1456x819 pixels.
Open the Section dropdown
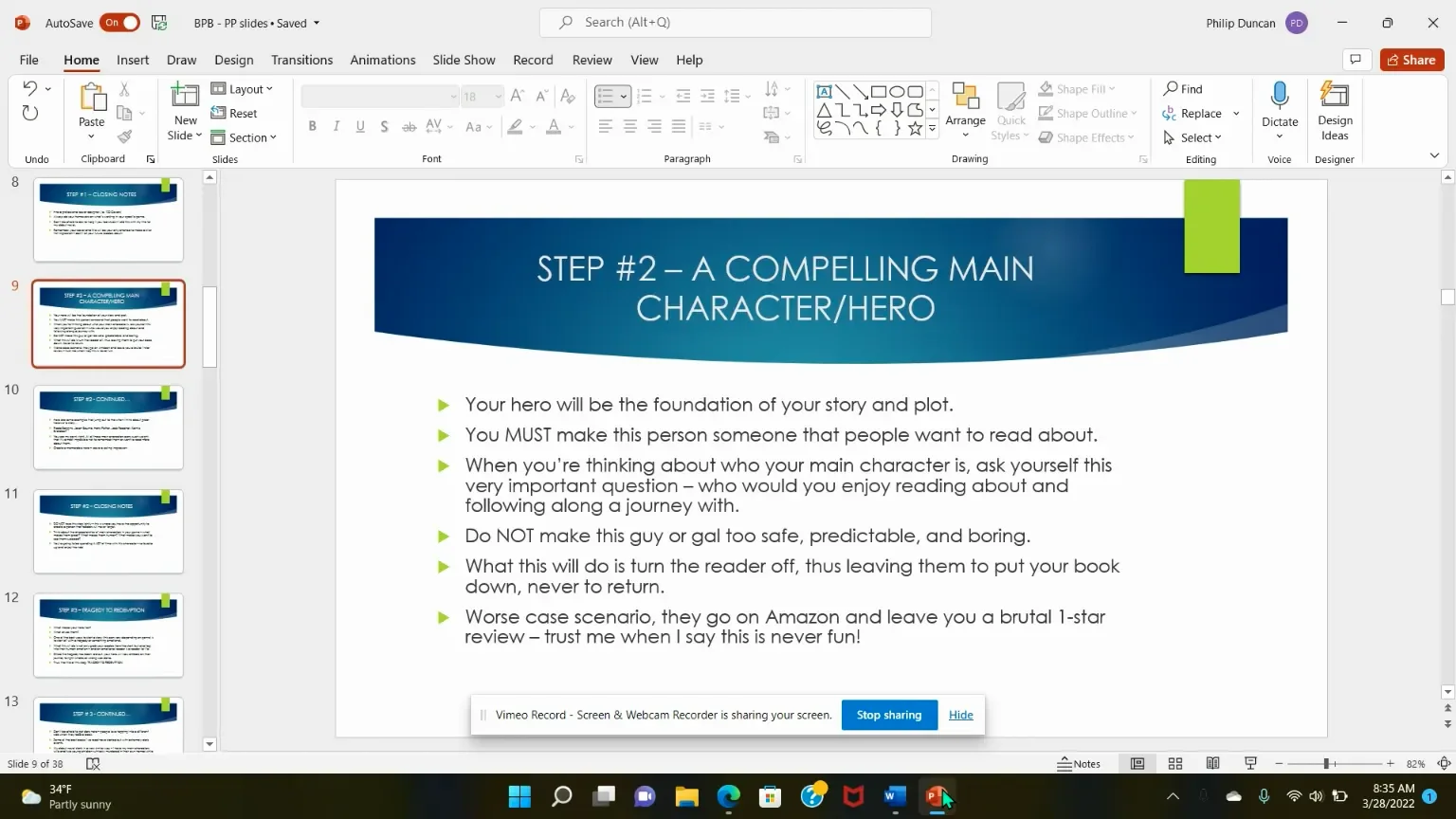pos(244,137)
